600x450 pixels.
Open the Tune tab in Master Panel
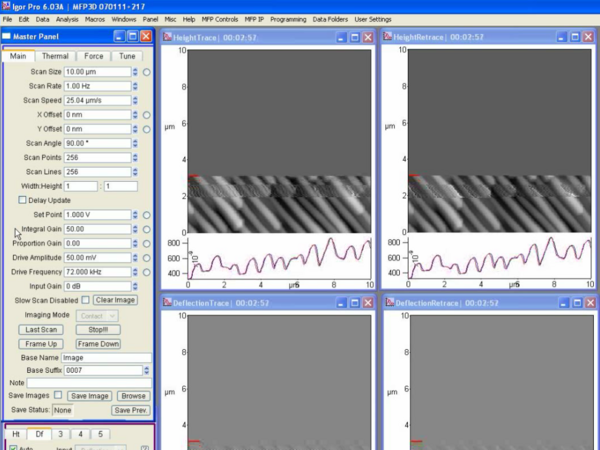(x=127, y=56)
